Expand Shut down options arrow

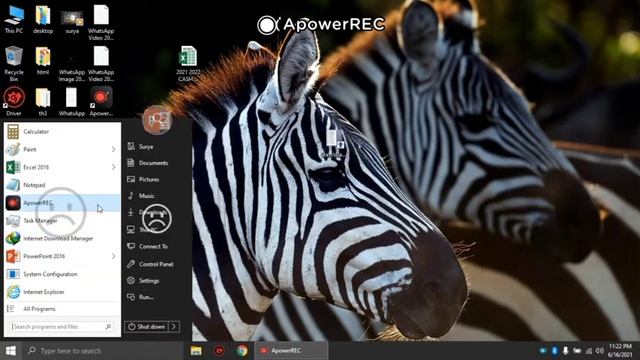pos(174,327)
